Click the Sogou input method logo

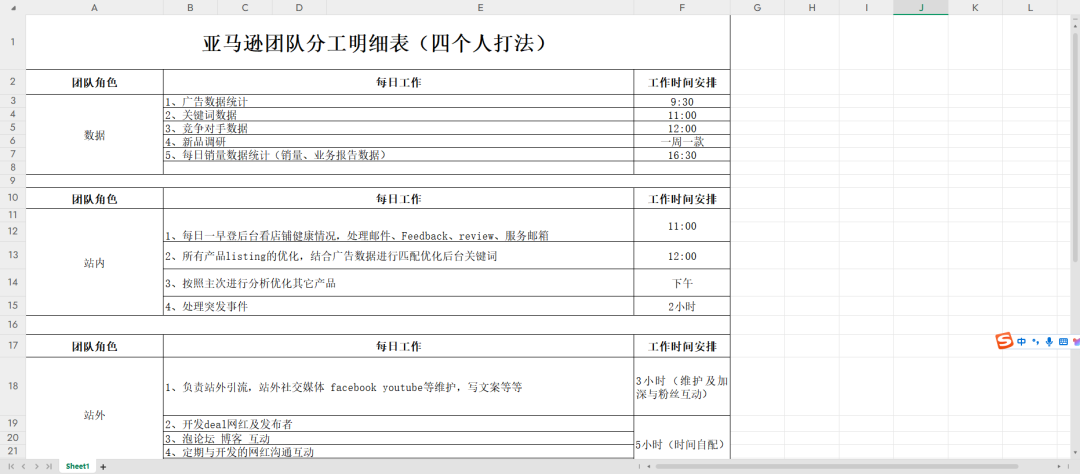(1005, 341)
